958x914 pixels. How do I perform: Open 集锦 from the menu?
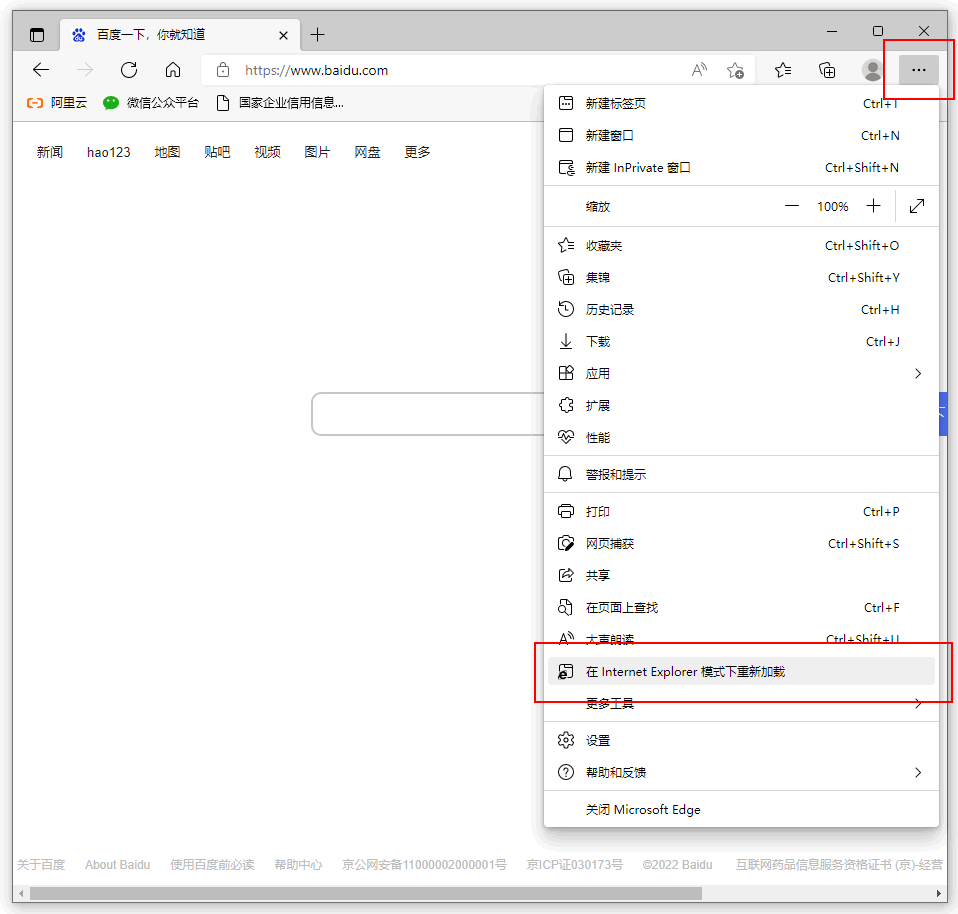(741, 277)
